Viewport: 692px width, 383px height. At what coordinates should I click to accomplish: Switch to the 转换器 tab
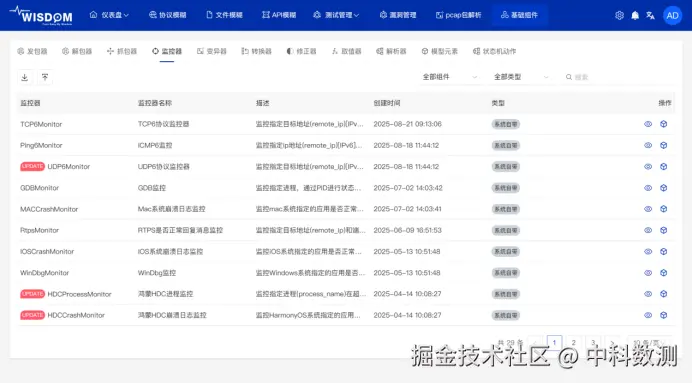coord(257,51)
